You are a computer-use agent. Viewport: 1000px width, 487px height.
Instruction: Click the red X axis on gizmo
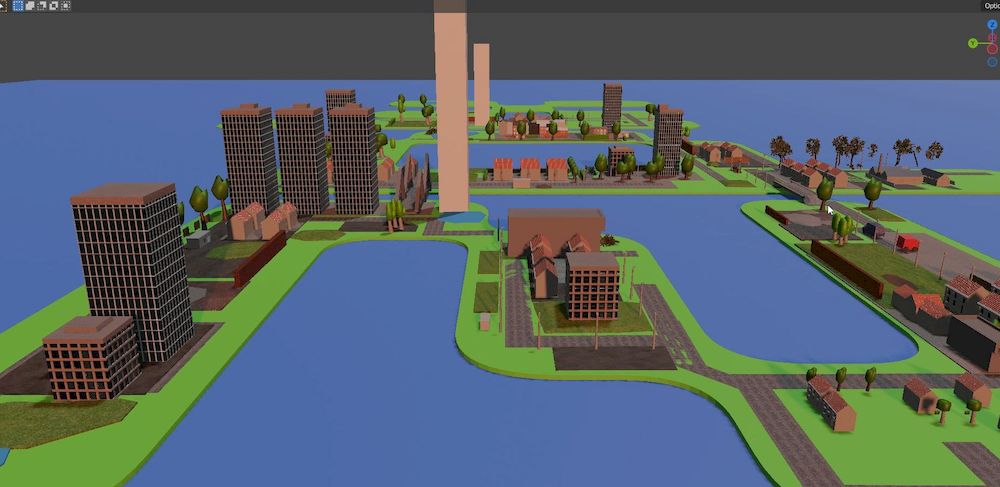click(992, 49)
